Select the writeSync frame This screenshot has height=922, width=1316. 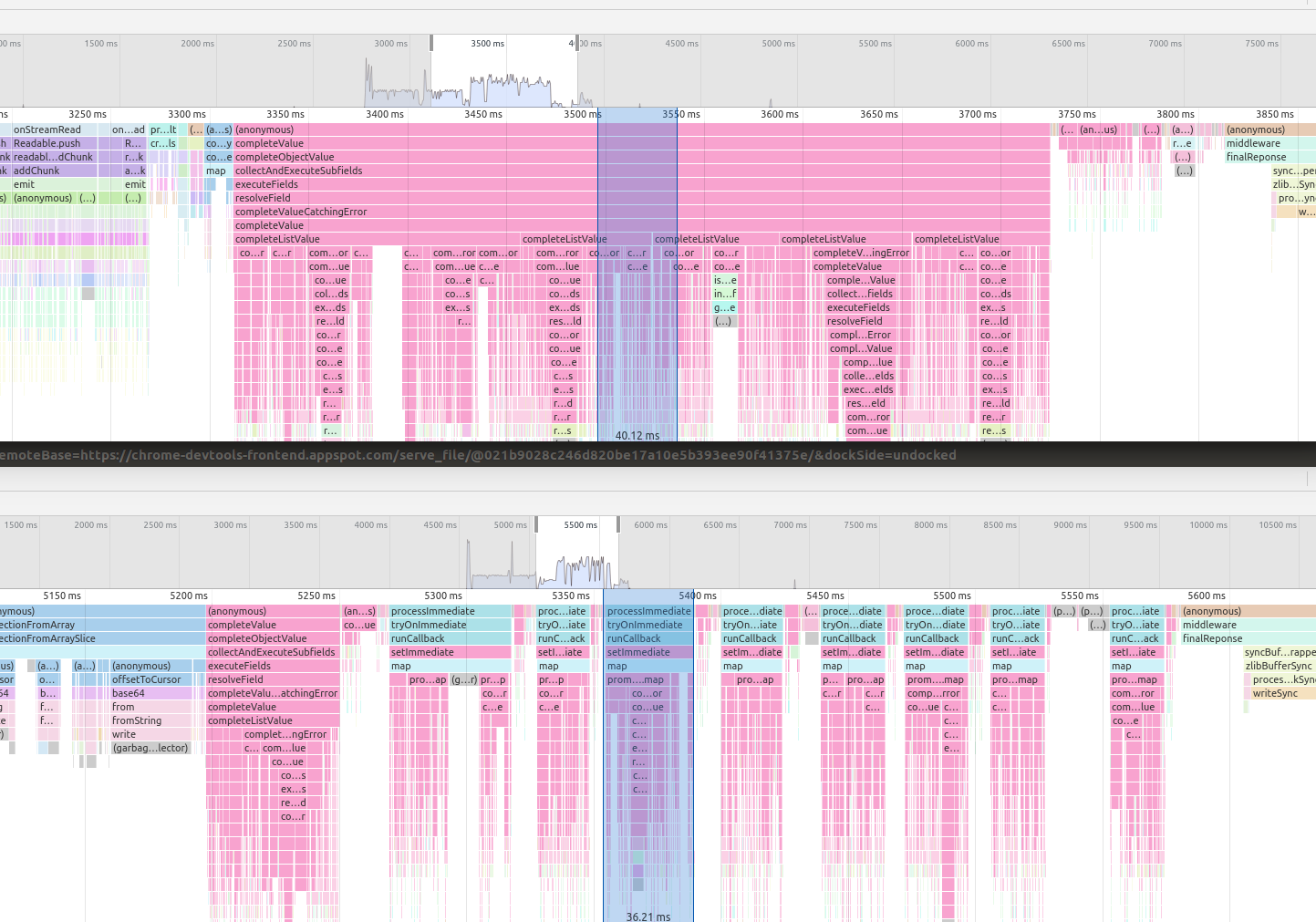click(1283, 693)
